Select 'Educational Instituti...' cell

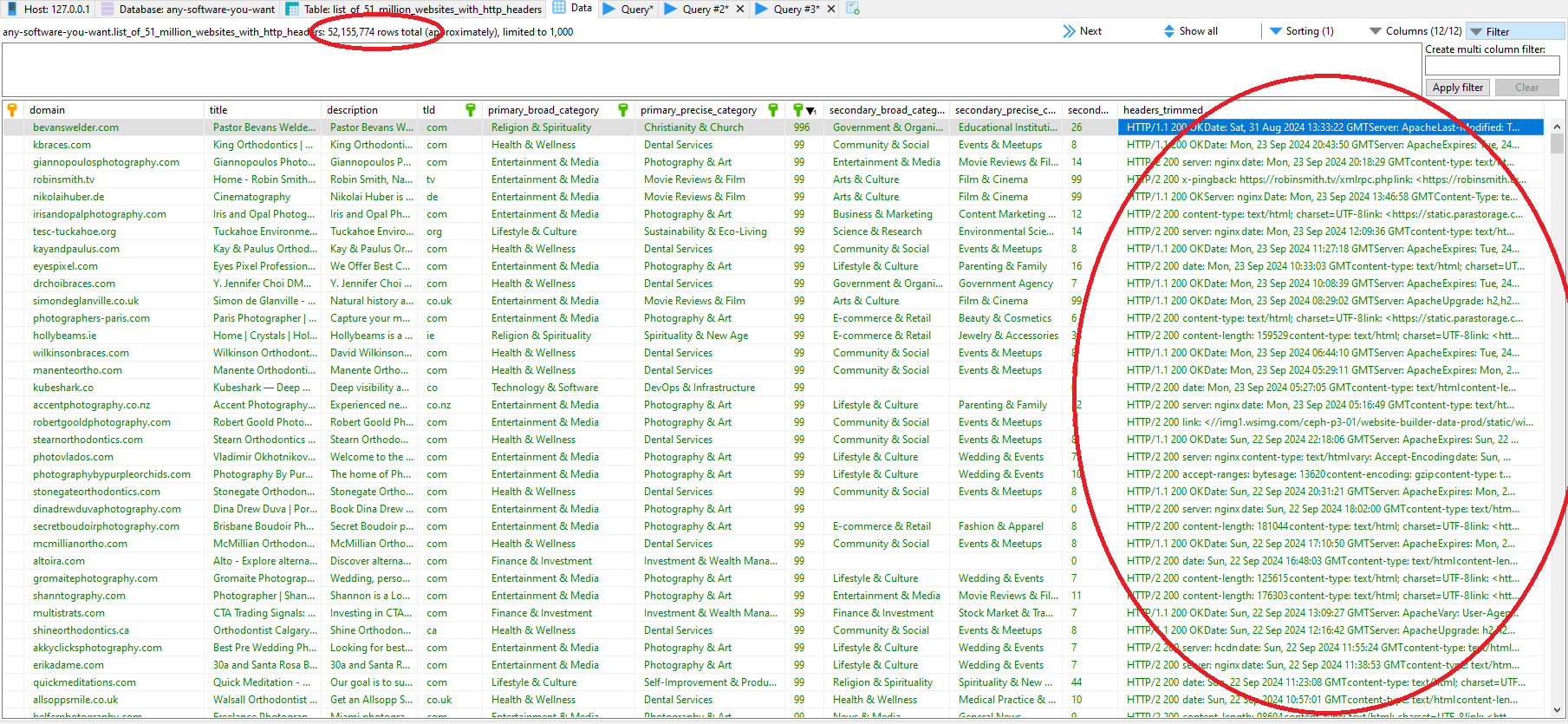click(1007, 127)
